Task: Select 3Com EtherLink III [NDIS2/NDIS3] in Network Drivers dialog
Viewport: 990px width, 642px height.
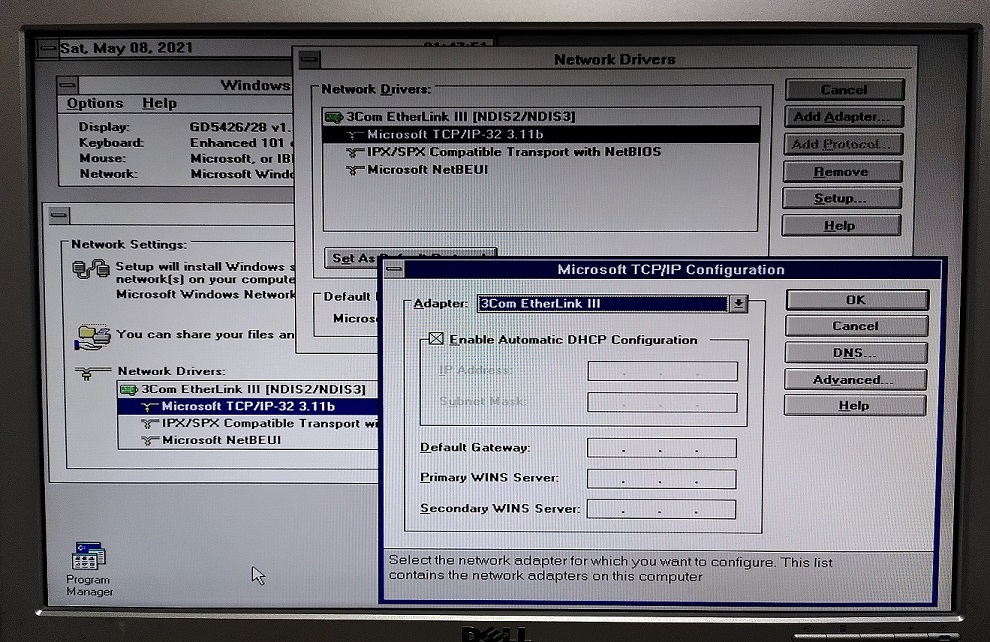Action: pyautogui.click(x=541, y=117)
